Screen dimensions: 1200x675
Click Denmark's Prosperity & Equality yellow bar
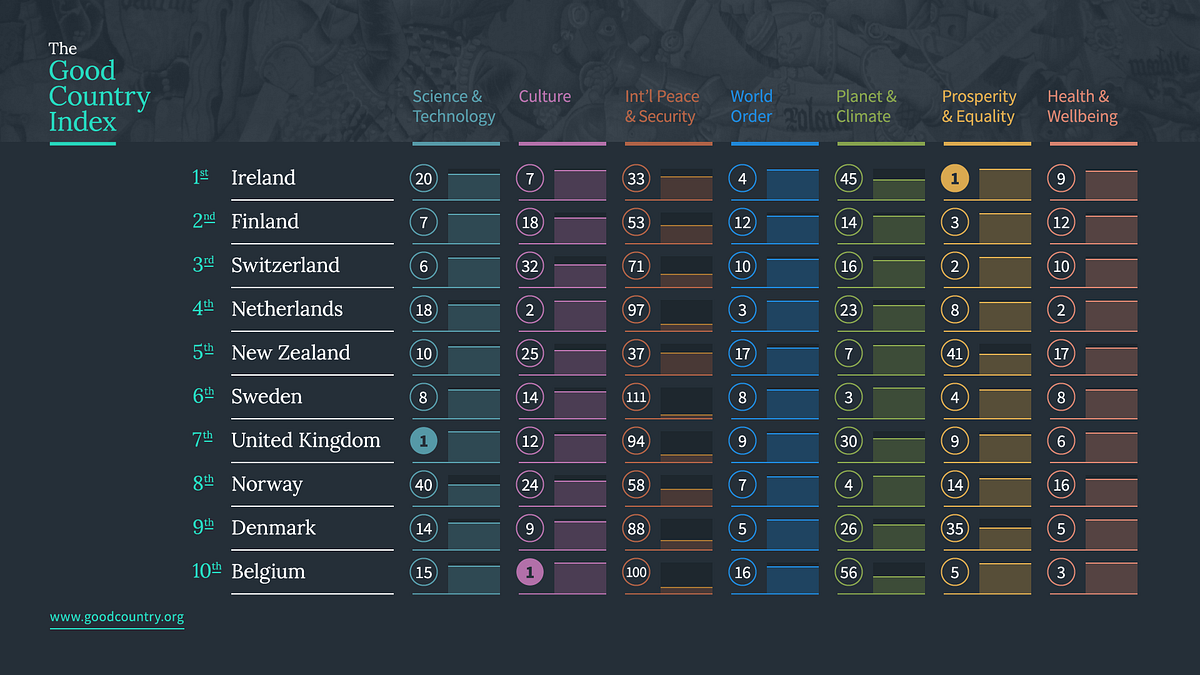1005,538
